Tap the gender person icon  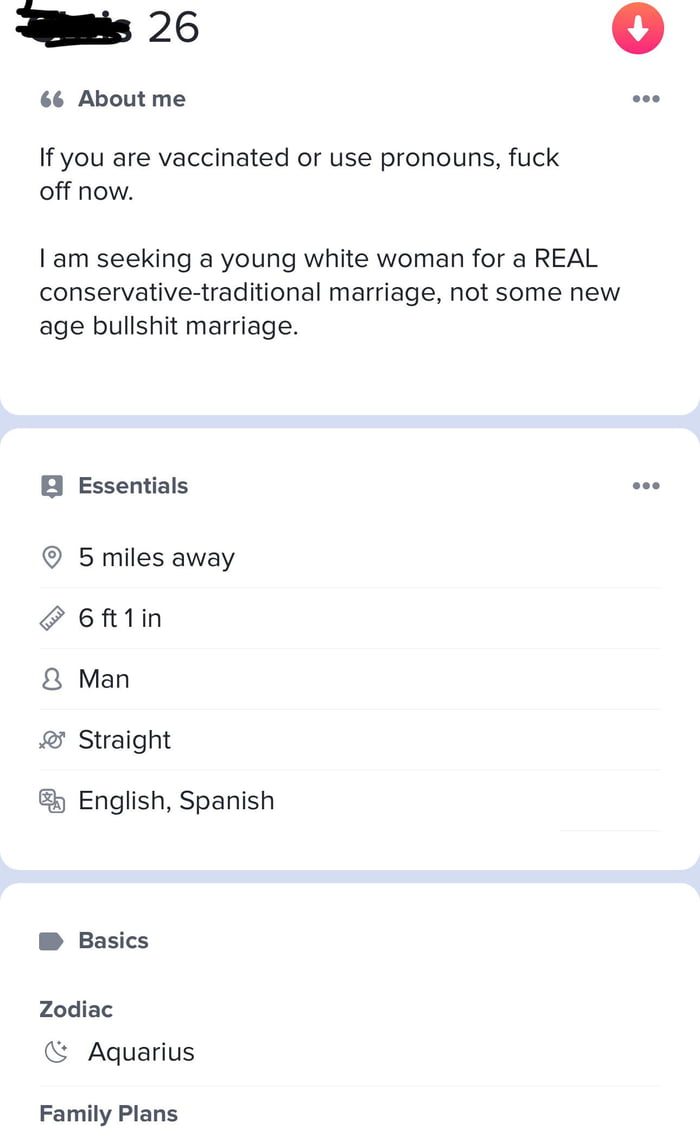point(52,680)
